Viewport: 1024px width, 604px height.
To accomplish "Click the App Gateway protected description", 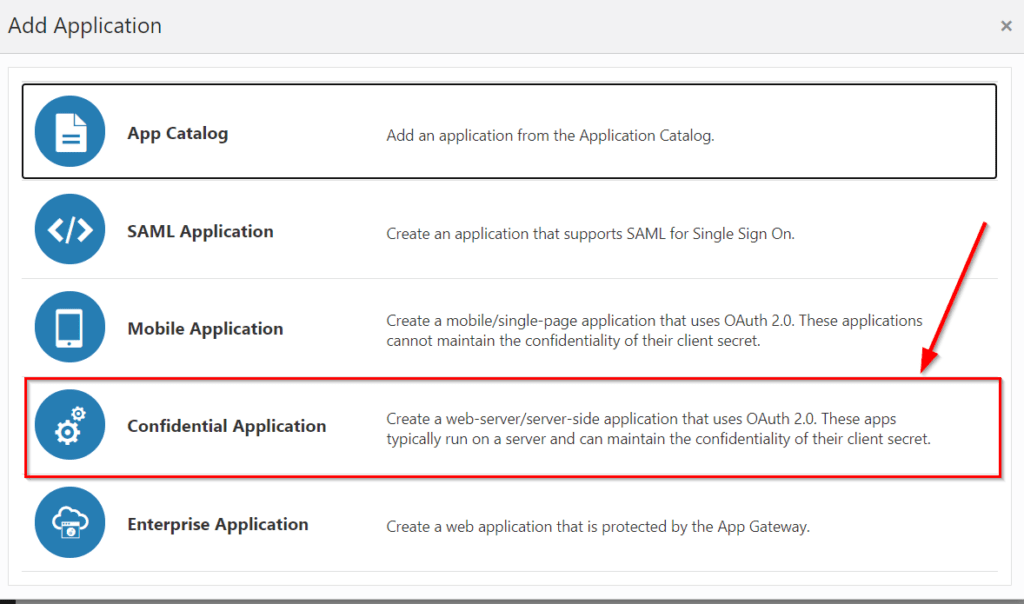I will pyautogui.click(x=597, y=526).
